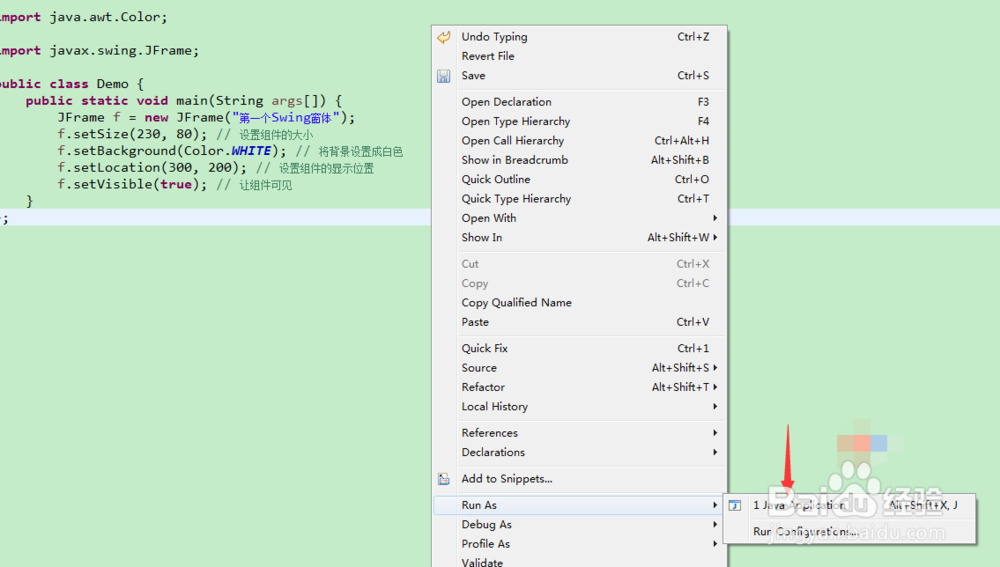Open Declaration from the context menu
The width and height of the screenshot is (1000, 567).
coord(580,102)
